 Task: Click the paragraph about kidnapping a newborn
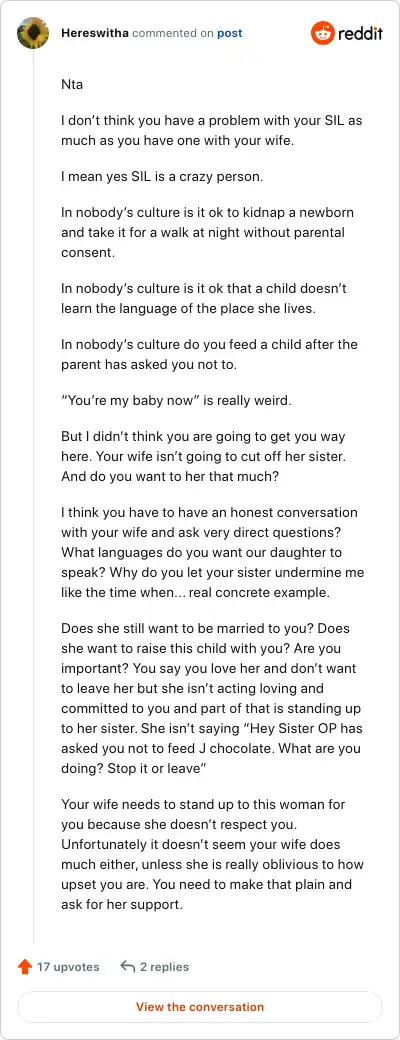point(207,233)
